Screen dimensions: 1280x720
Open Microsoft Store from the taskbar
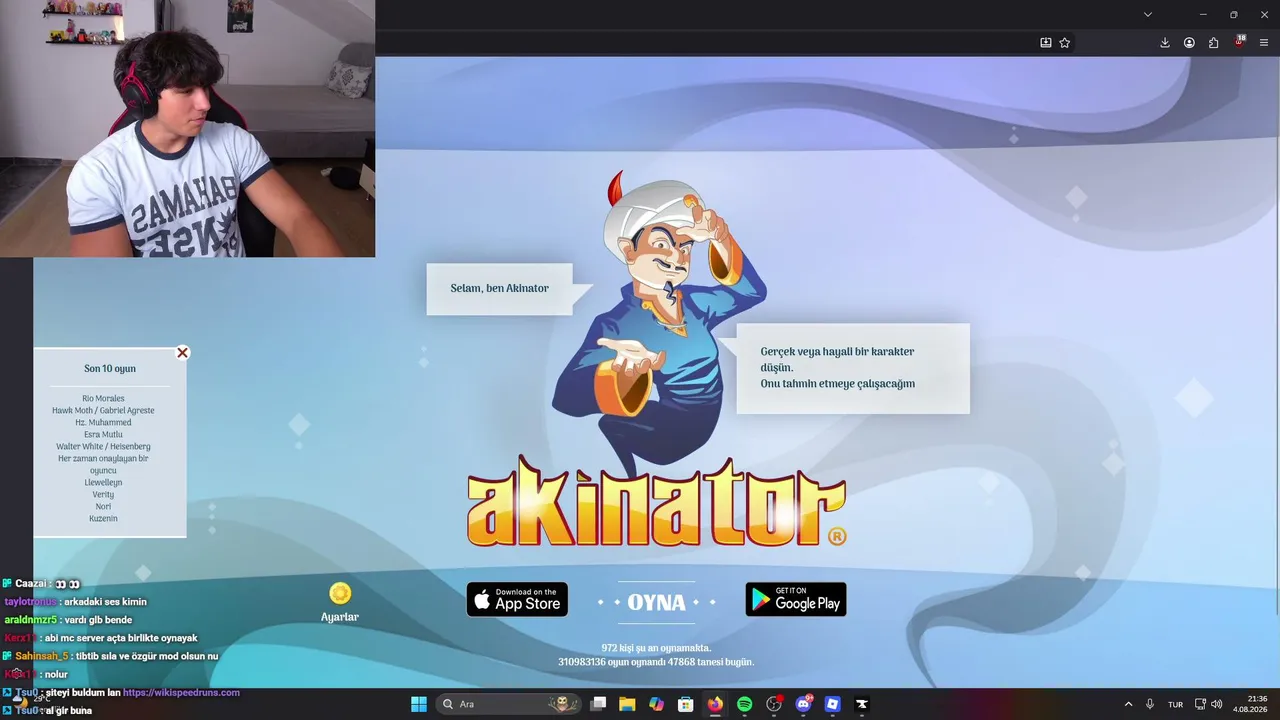click(686, 704)
